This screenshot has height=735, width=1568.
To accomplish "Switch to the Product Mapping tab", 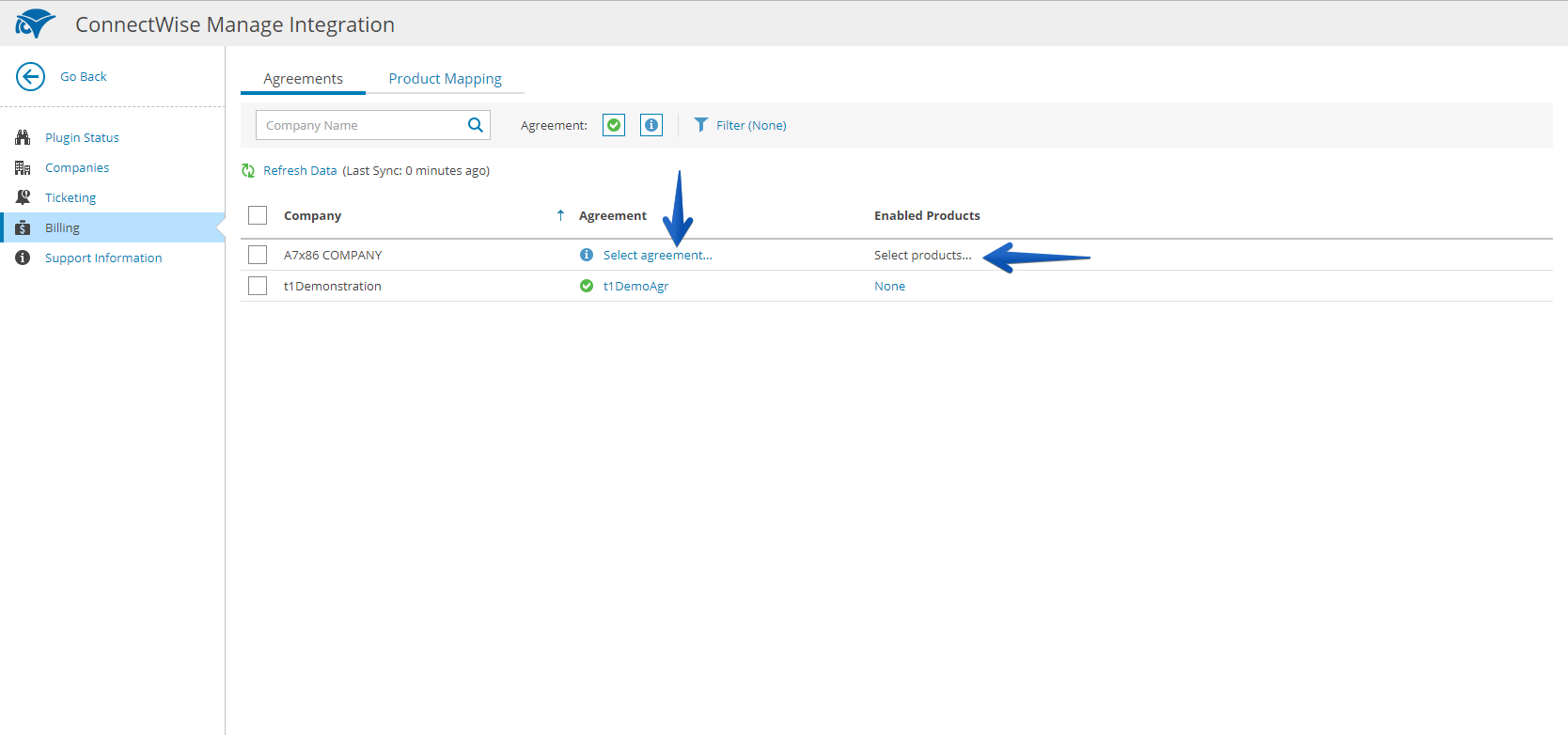I will (446, 79).
